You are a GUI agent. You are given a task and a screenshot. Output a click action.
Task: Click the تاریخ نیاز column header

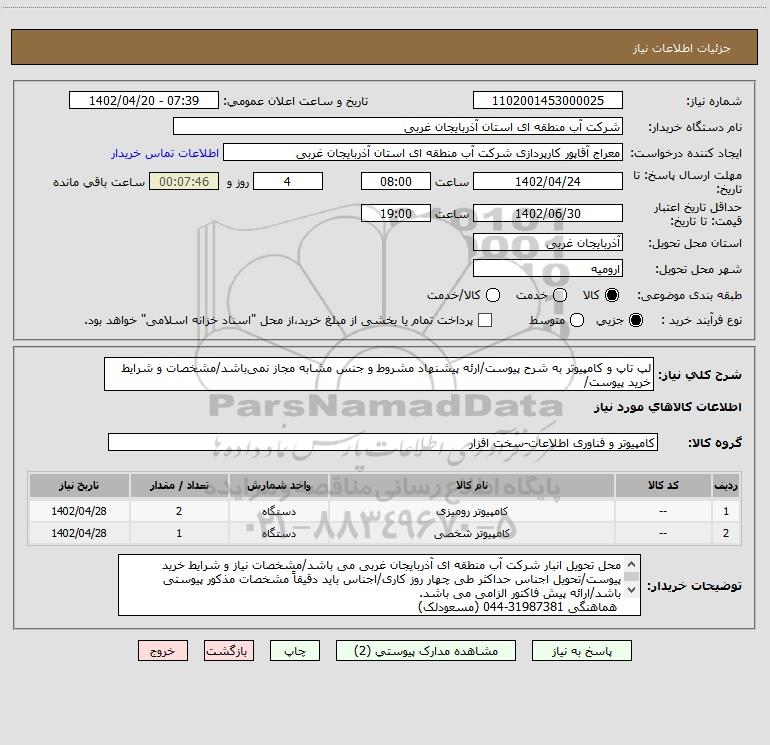click(x=79, y=485)
